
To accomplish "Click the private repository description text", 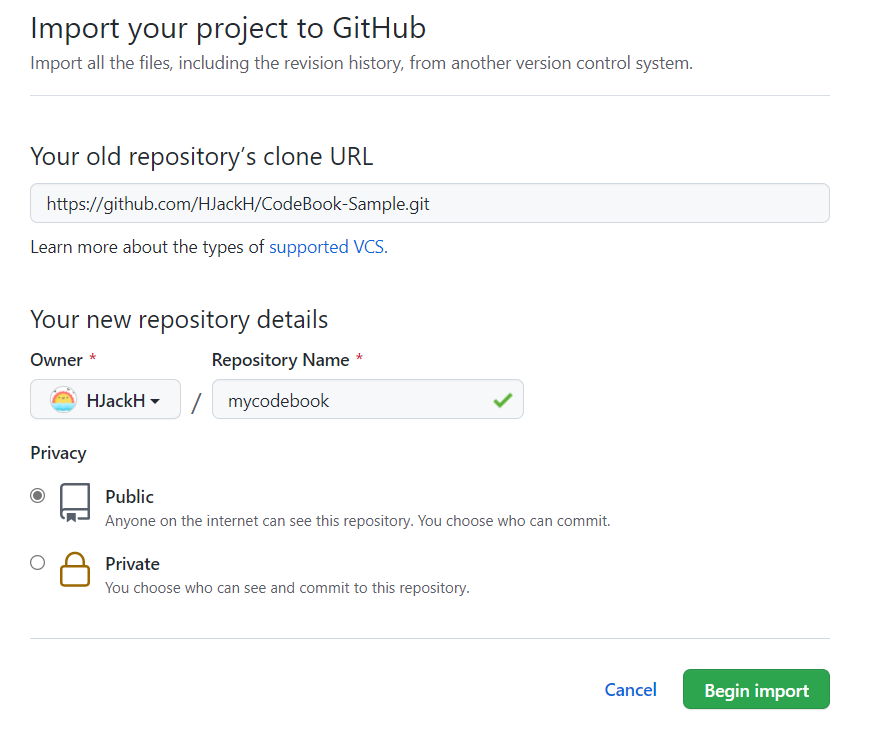I will coord(287,588).
